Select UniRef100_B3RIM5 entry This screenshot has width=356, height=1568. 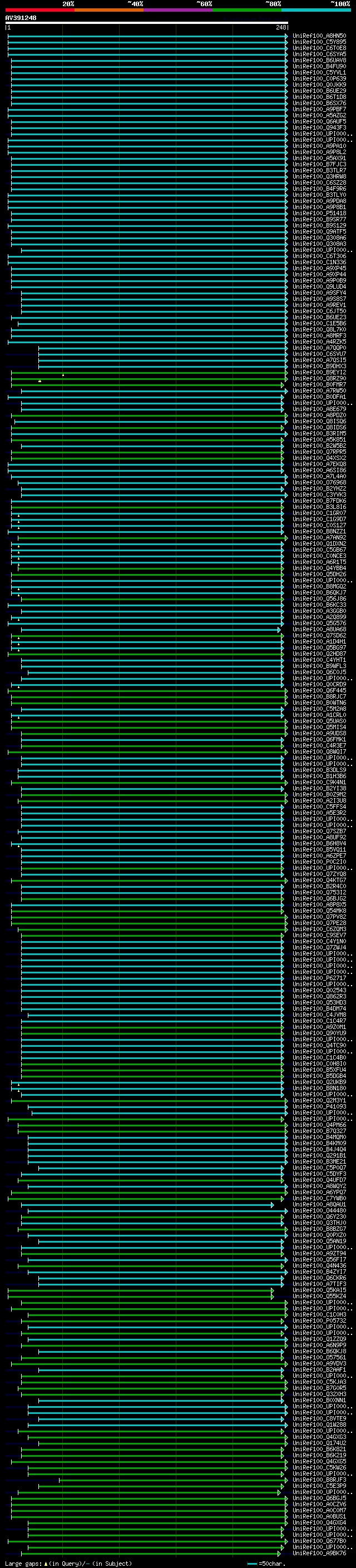click(x=319, y=433)
